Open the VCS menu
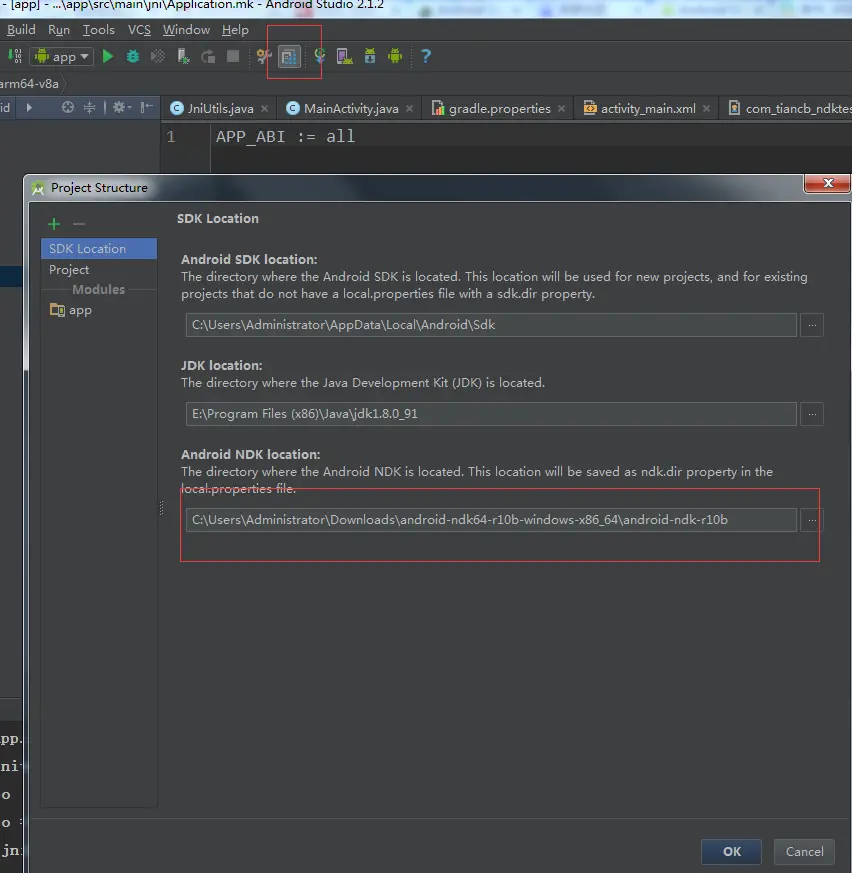Image resolution: width=852 pixels, height=873 pixels. click(139, 30)
